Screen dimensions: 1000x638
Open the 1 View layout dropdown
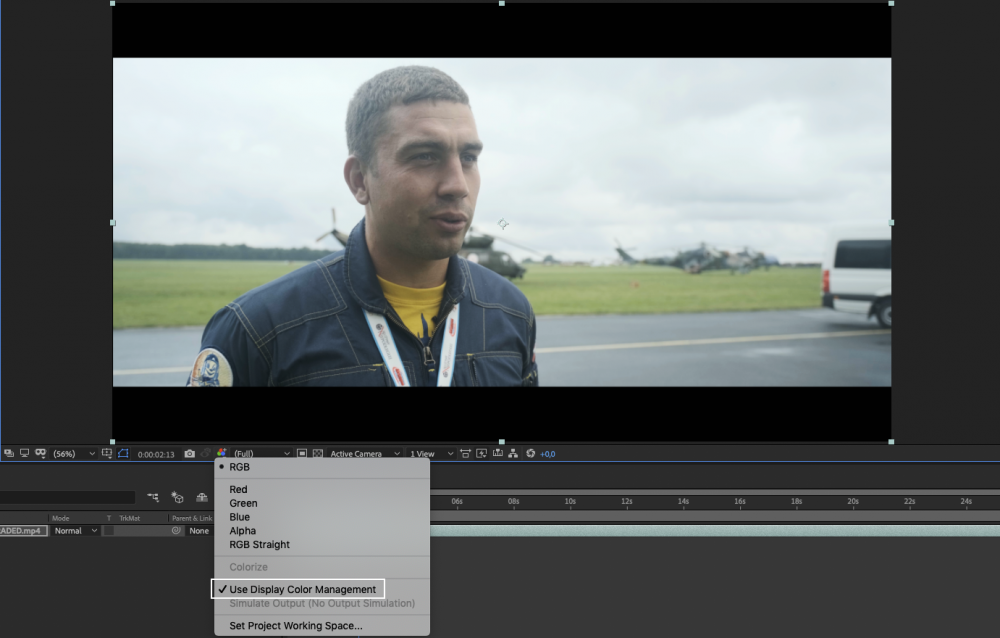pyautogui.click(x=432, y=454)
